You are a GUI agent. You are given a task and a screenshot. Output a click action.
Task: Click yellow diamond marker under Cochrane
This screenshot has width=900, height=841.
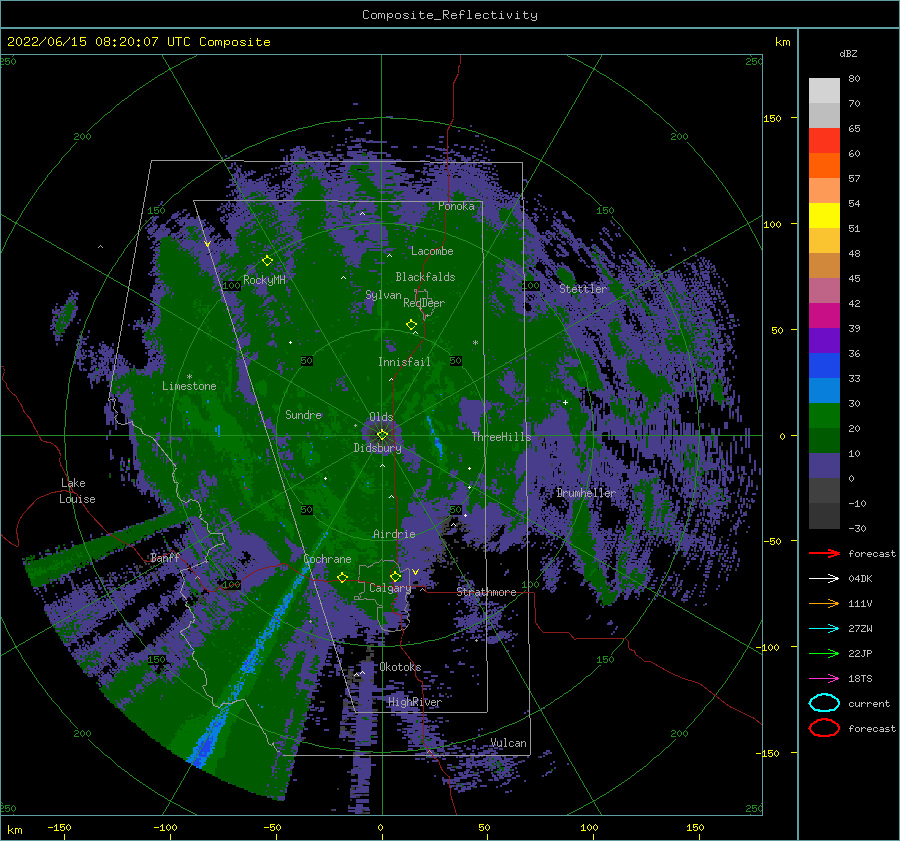point(343,577)
